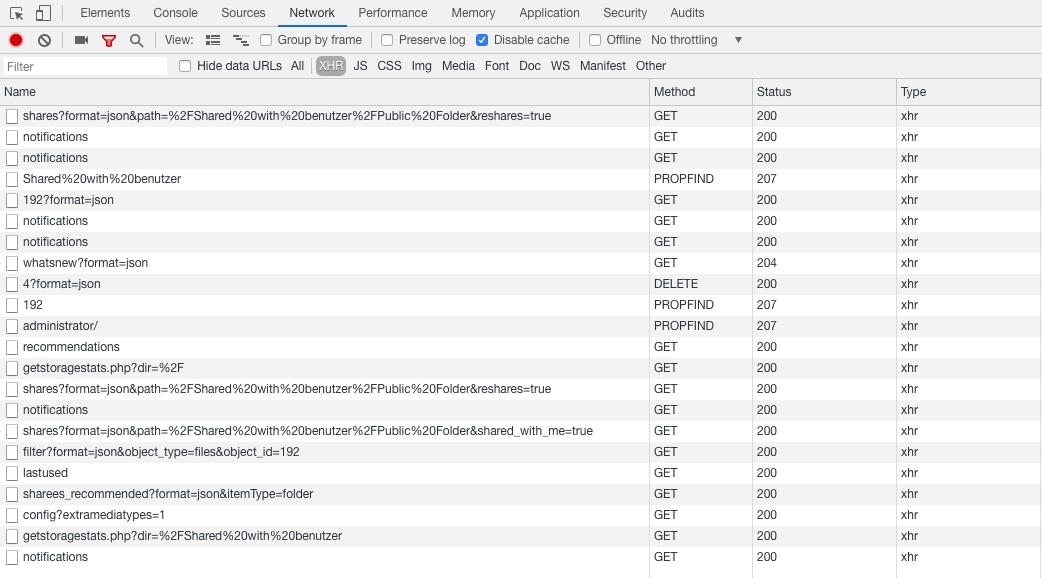This screenshot has height=578, width=1042.
Task: Click file icon of filter?format=json row
Action: [x=12, y=452]
